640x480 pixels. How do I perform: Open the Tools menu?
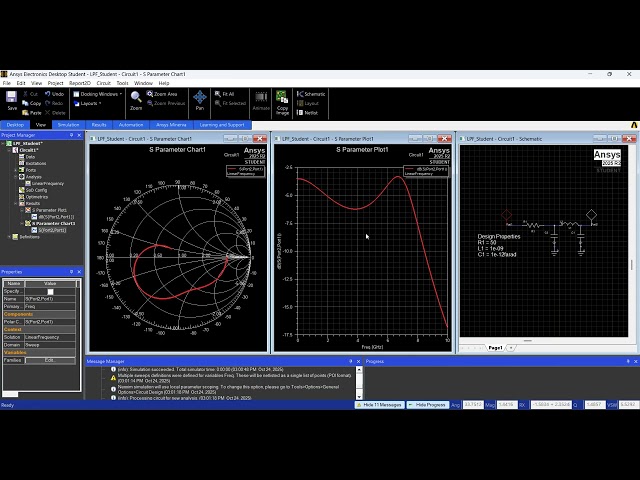[122, 83]
